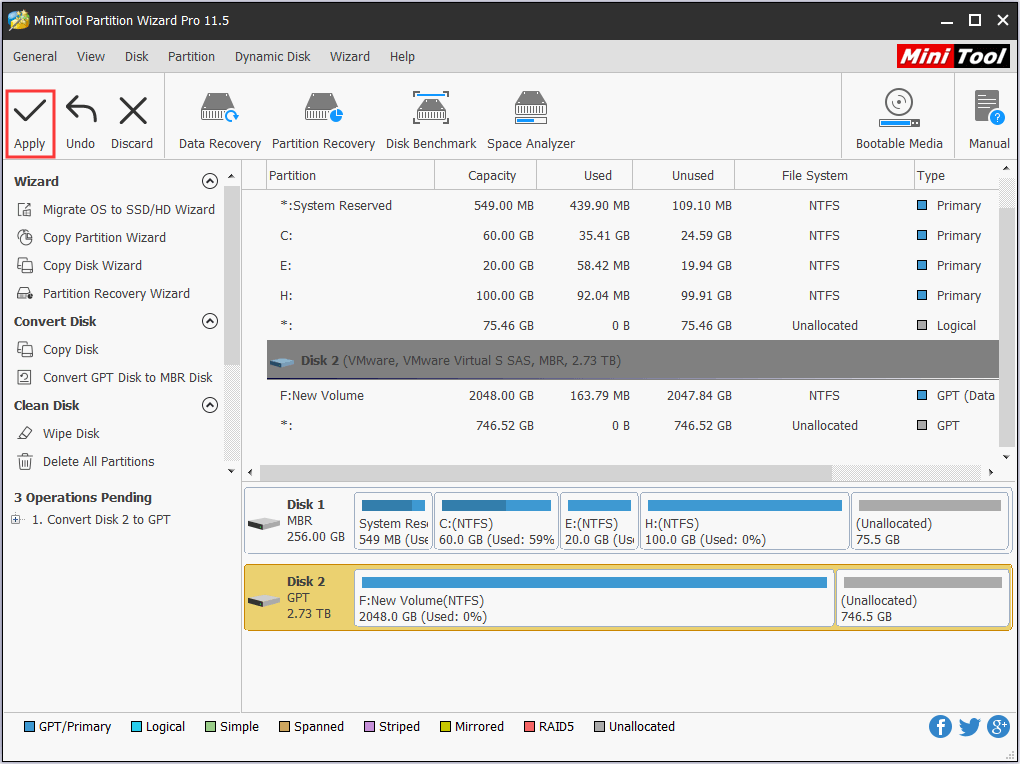1020x764 pixels.
Task: Open Partition Recovery tool
Action: tap(323, 122)
